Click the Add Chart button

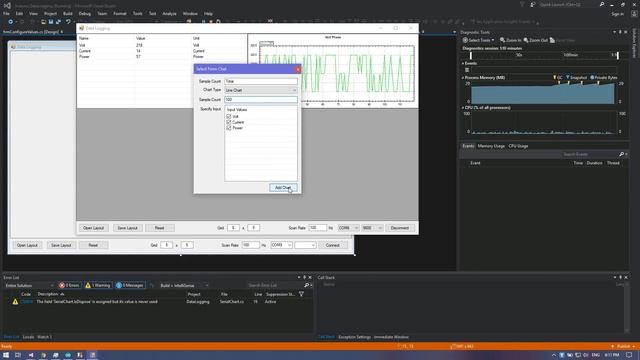pos(283,188)
